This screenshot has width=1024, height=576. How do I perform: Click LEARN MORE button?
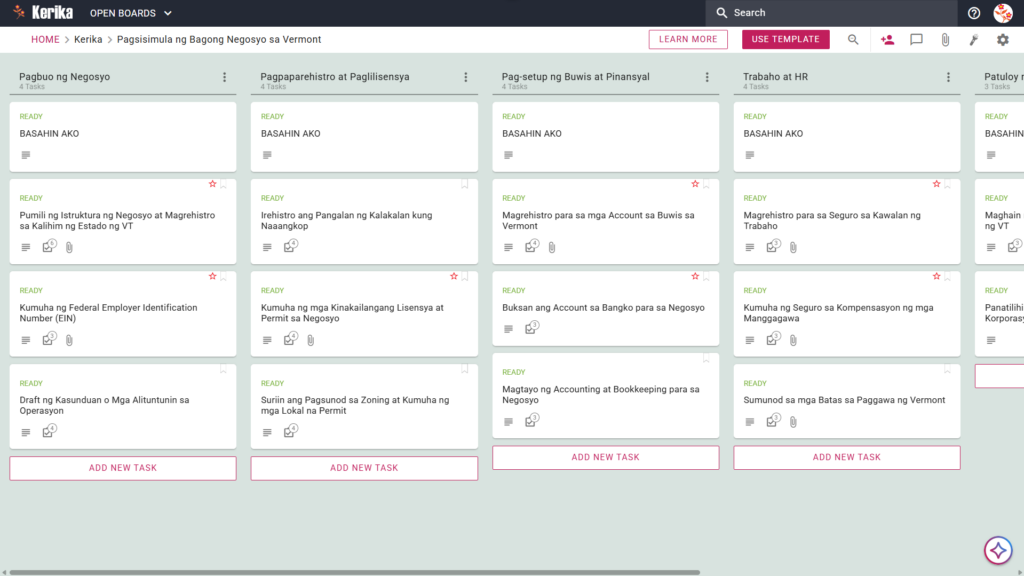[x=688, y=39]
